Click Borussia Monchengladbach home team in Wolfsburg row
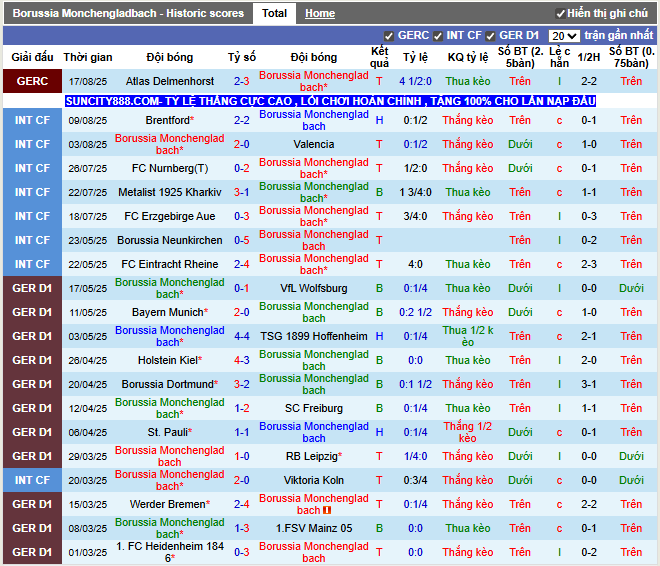Viewport: 660px width, 566px height. point(170,288)
